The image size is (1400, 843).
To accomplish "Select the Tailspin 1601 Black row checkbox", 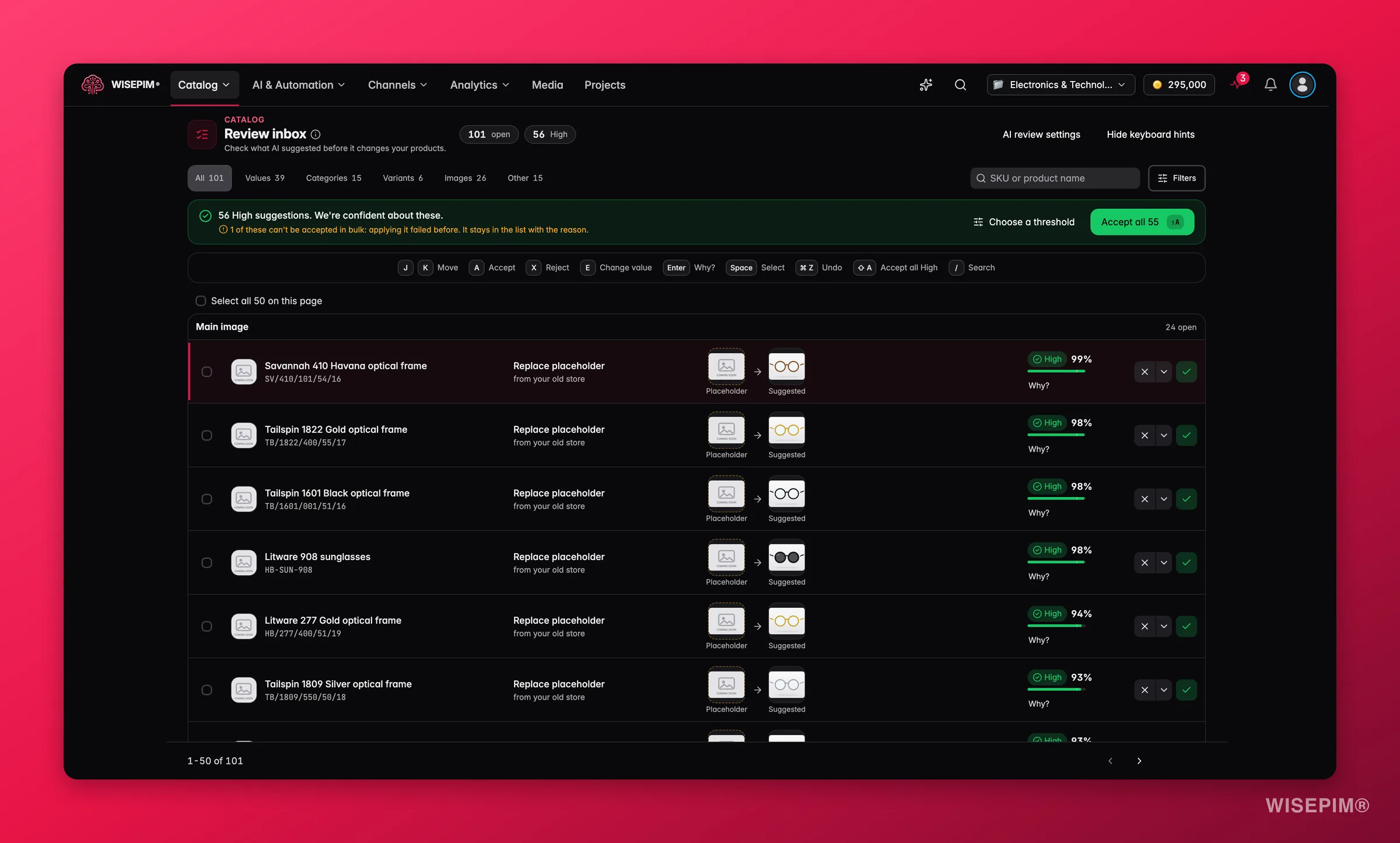I will (x=206, y=499).
